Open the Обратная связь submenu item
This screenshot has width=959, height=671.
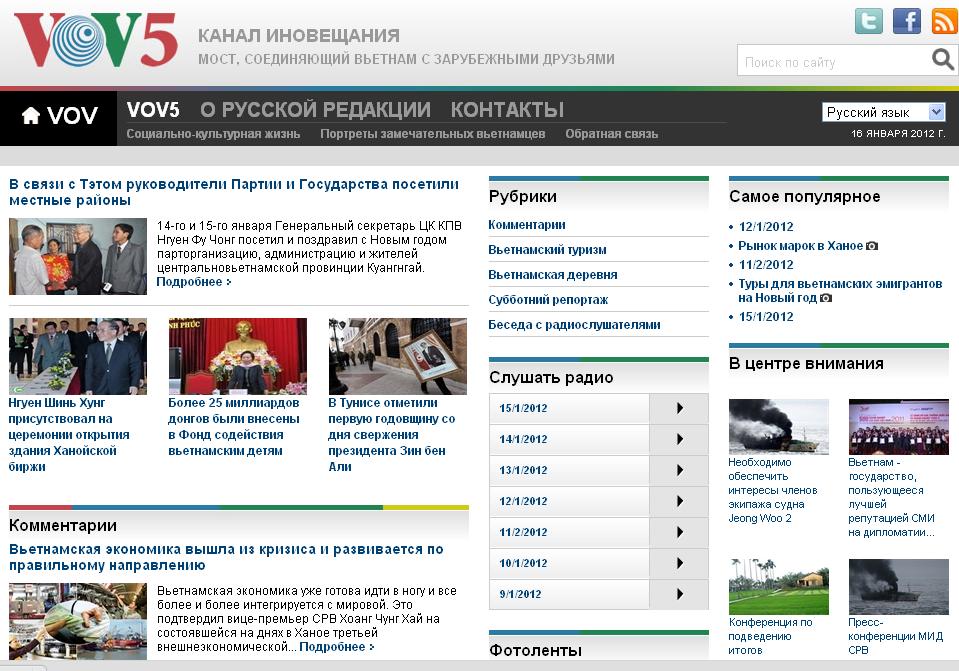tap(611, 131)
